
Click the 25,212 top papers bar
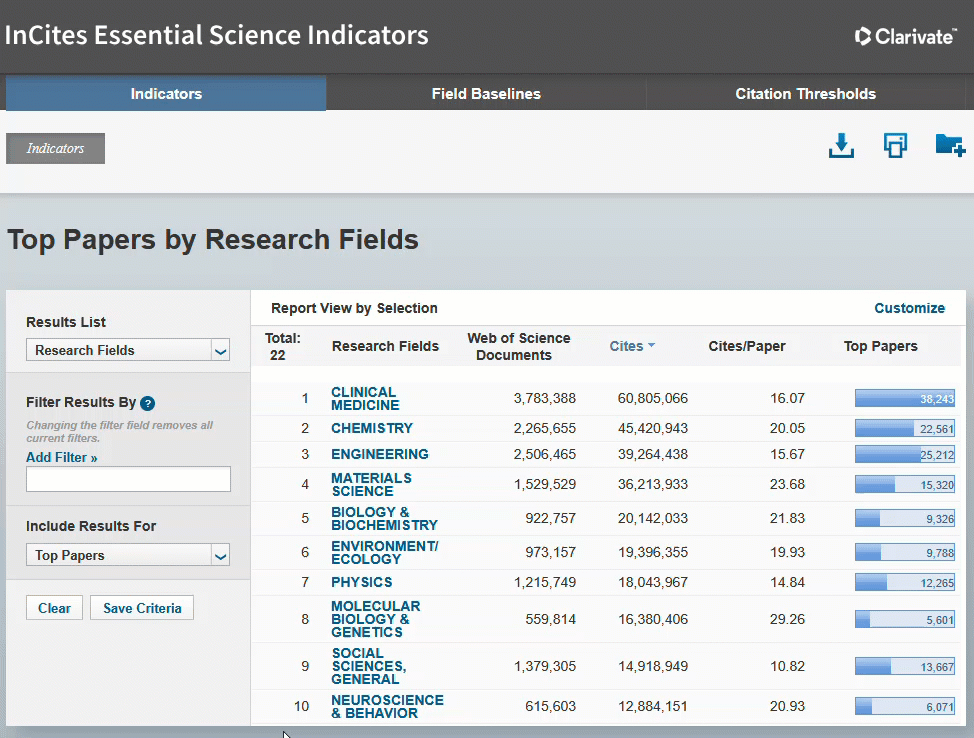(904, 454)
